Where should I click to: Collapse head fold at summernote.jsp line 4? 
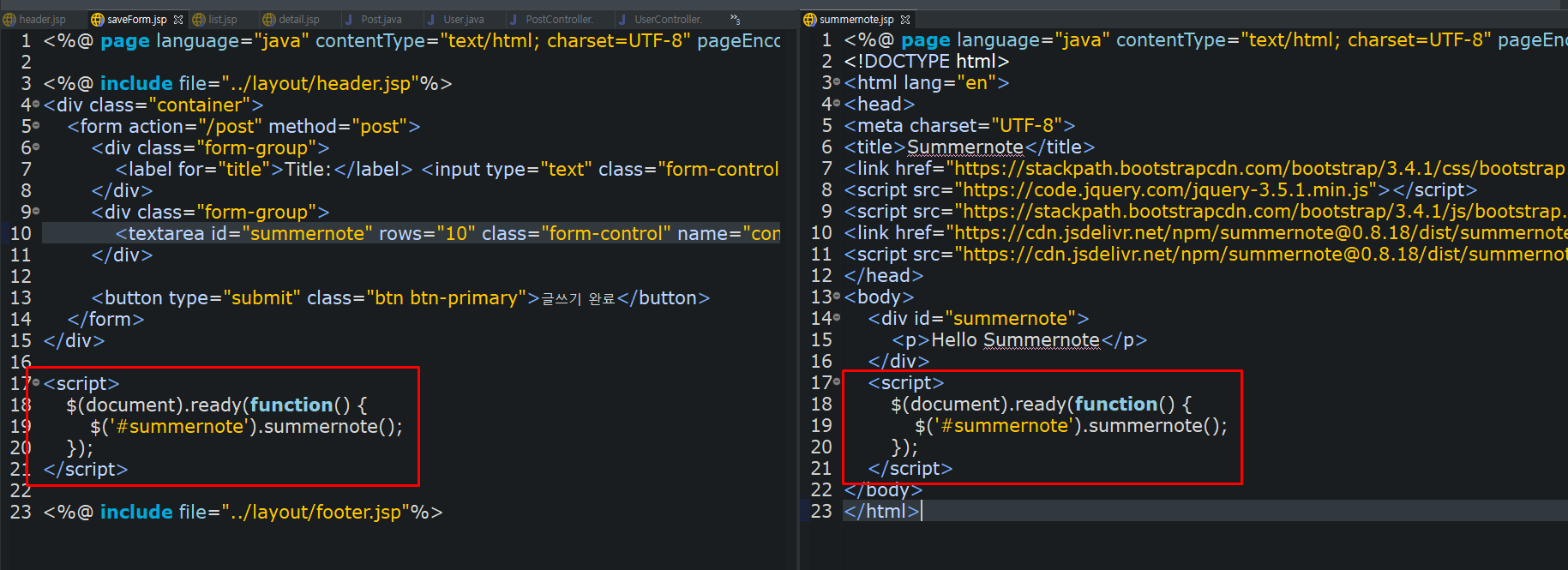[837, 104]
